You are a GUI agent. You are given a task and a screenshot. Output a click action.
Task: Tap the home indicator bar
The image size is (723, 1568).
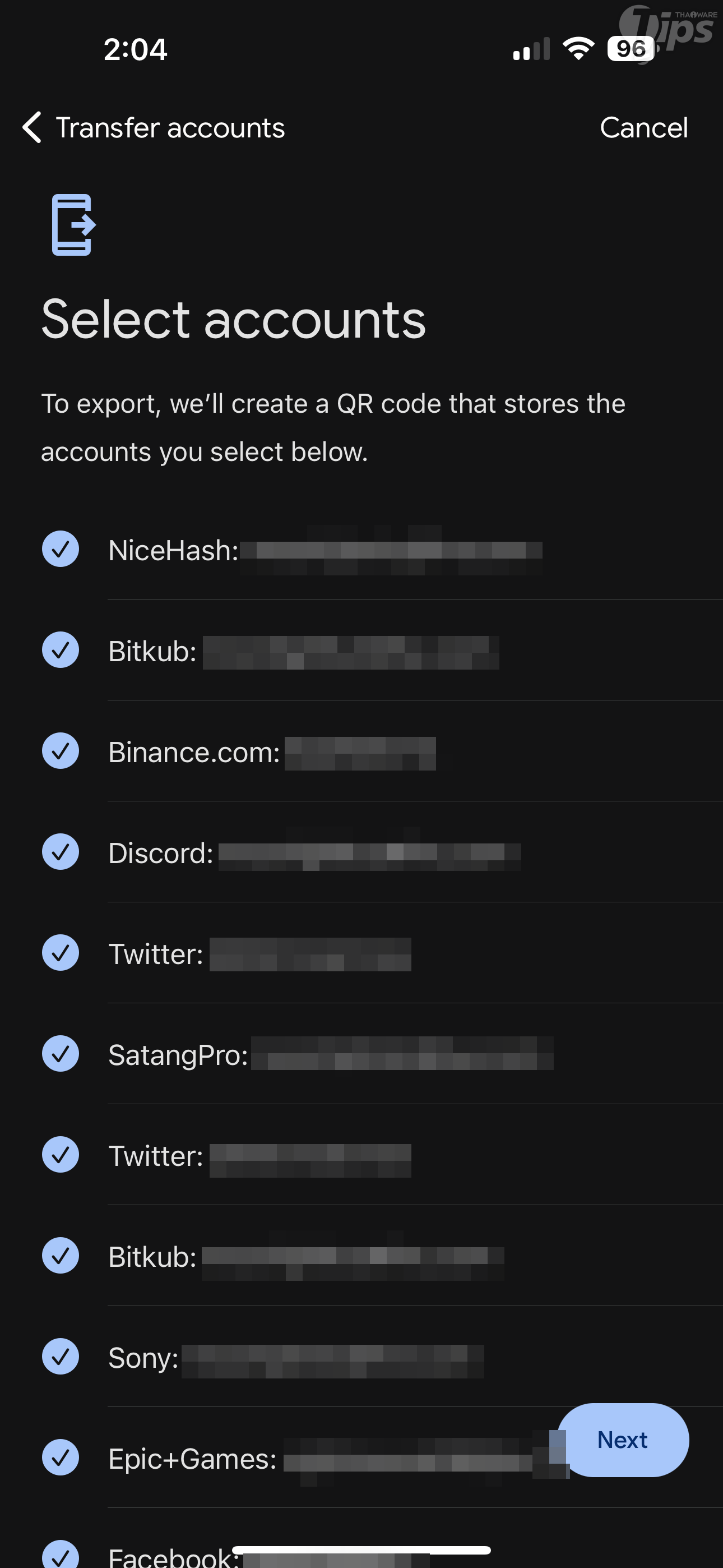[361, 1551]
